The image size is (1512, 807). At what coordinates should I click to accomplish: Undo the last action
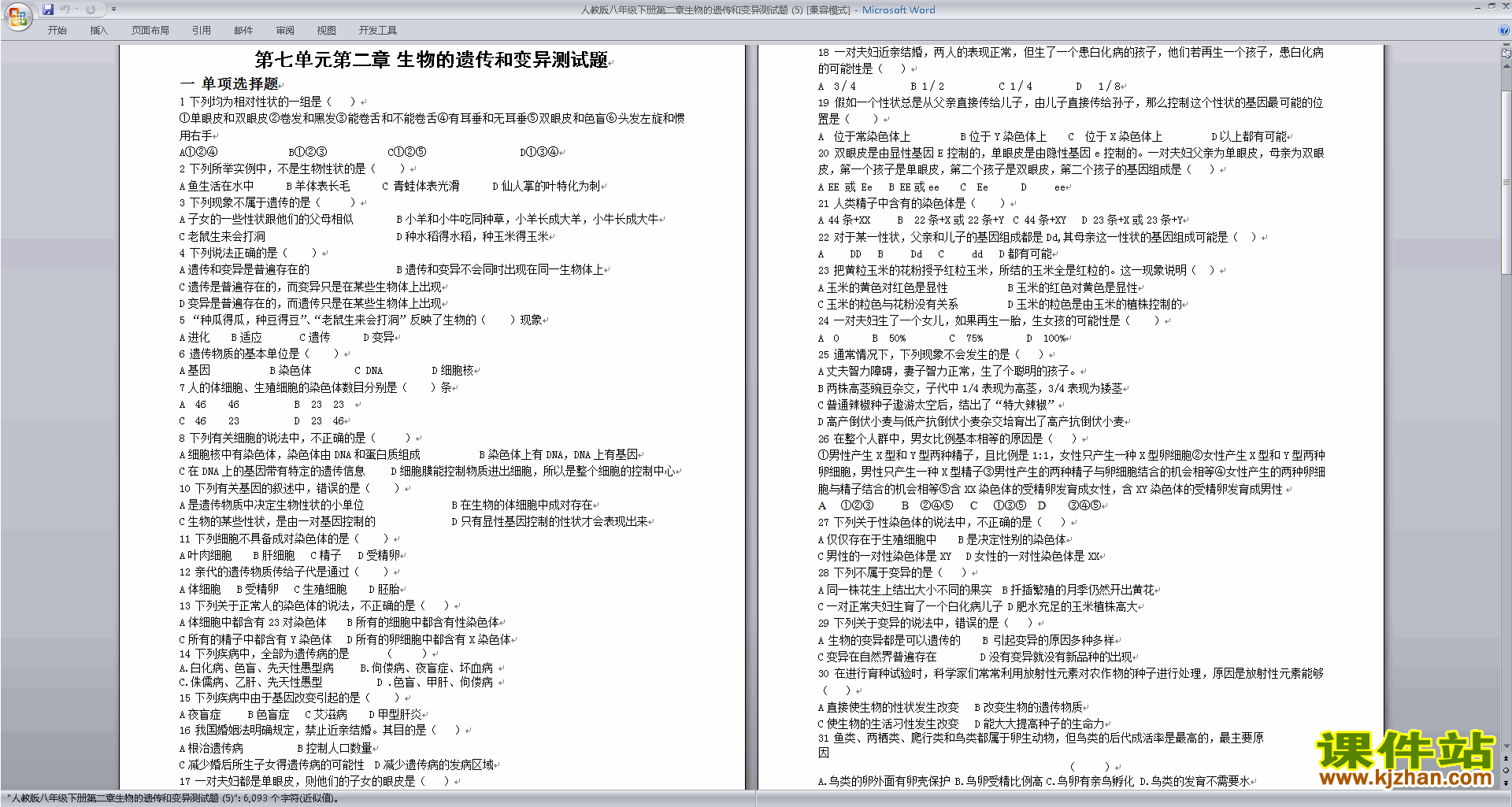pos(65,9)
